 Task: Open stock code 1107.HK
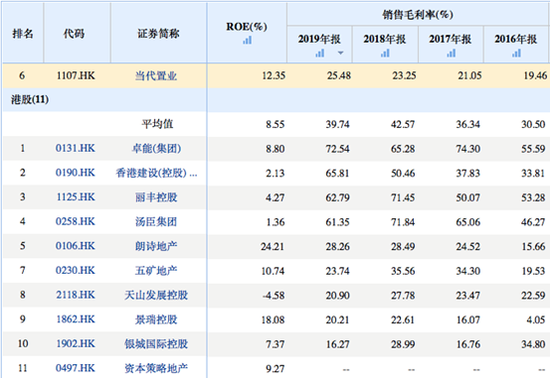tap(76, 76)
